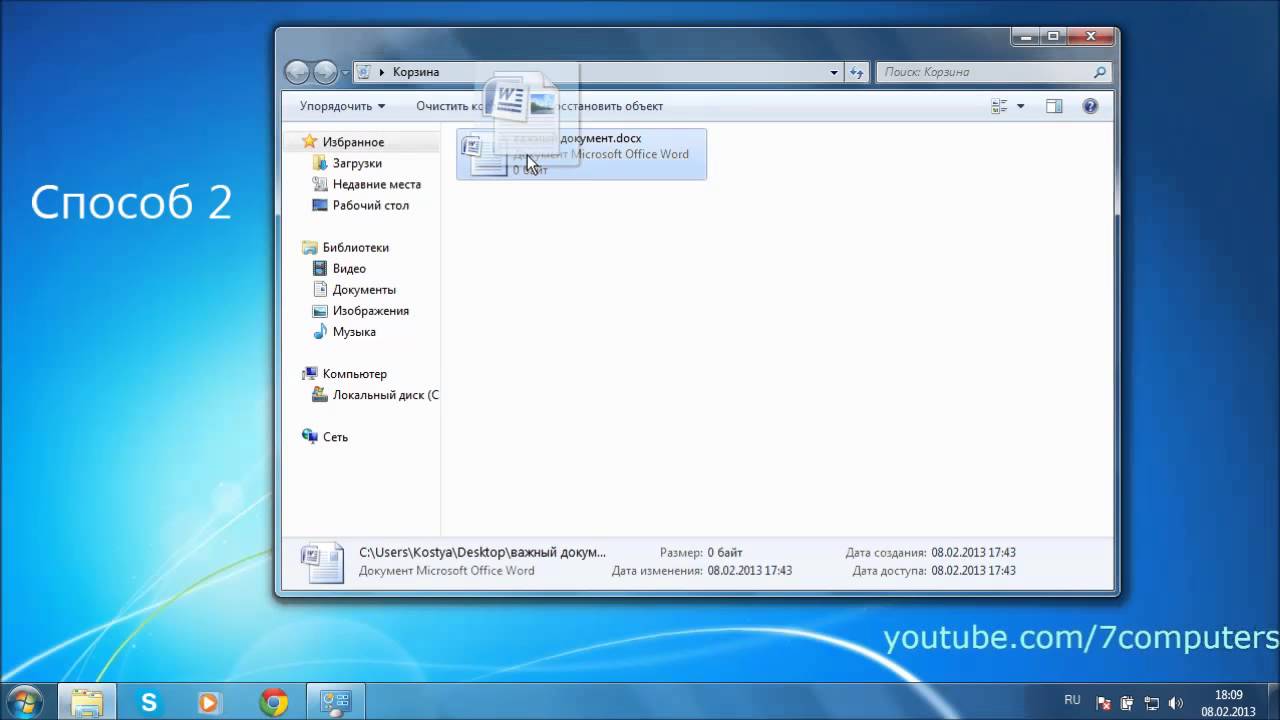Click the power plug tray icon
Screen dimensions: 1280x720
[1127, 703]
